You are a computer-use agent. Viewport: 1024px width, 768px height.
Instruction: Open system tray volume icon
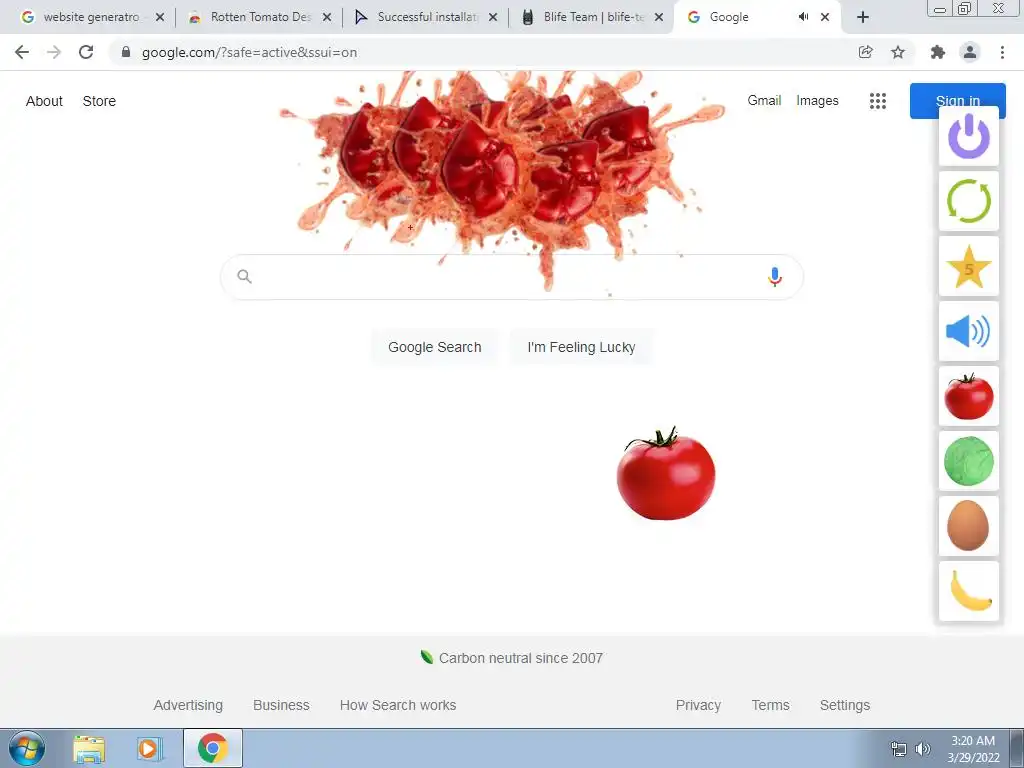point(923,749)
